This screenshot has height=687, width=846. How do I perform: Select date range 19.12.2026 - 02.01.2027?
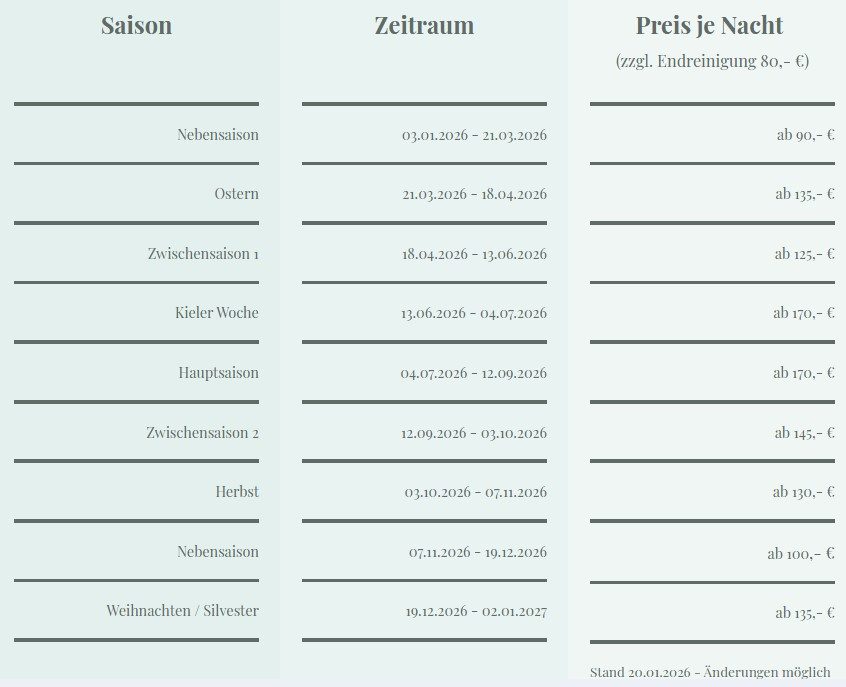click(x=476, y=611)
